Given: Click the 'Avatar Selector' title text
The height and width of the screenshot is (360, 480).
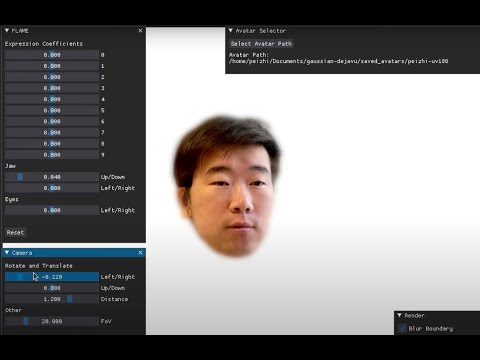Looking at the screenshot, I should 261,31.
